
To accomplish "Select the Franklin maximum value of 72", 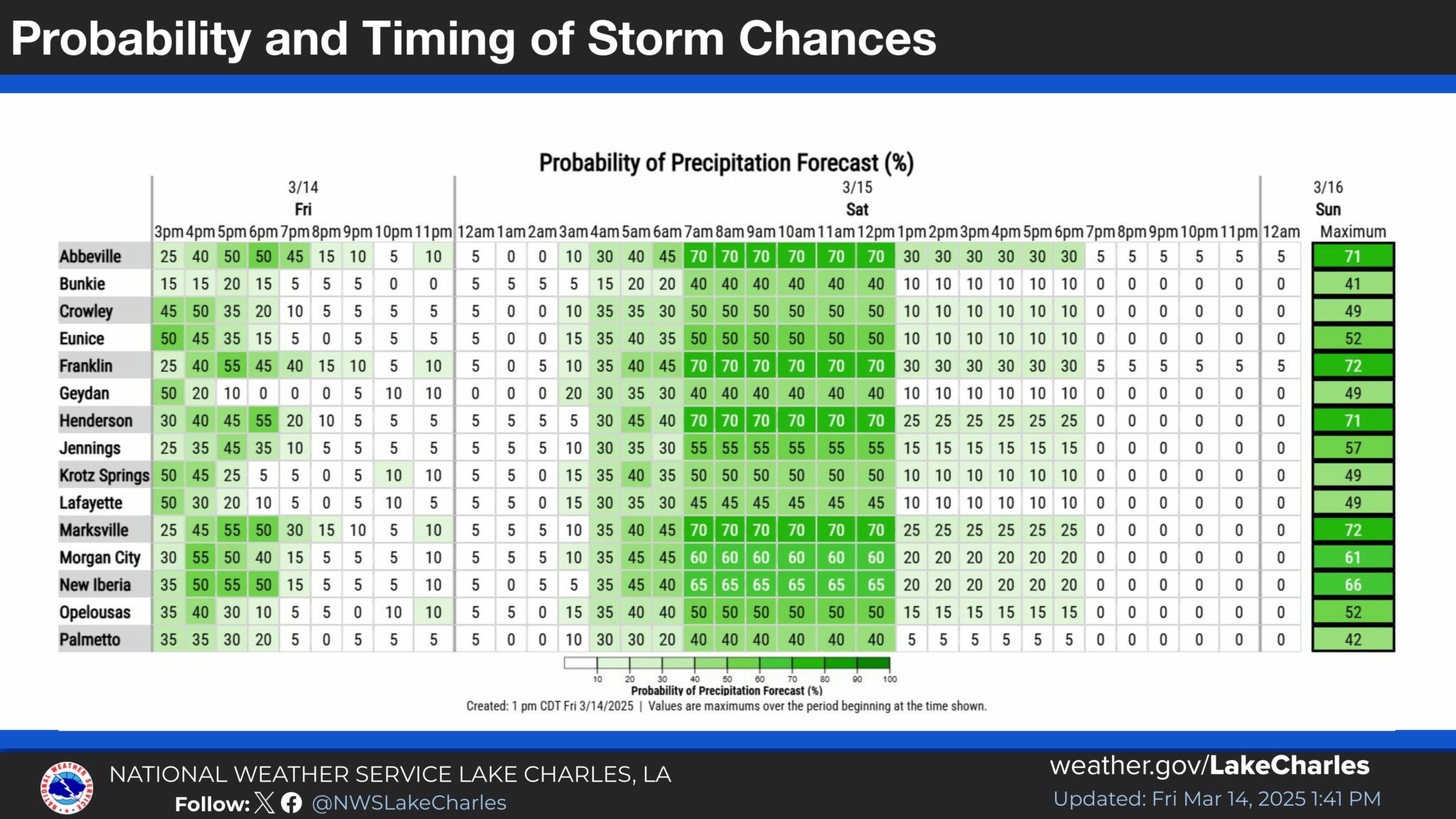I will pyautogui.click(x=1352, y=366).
